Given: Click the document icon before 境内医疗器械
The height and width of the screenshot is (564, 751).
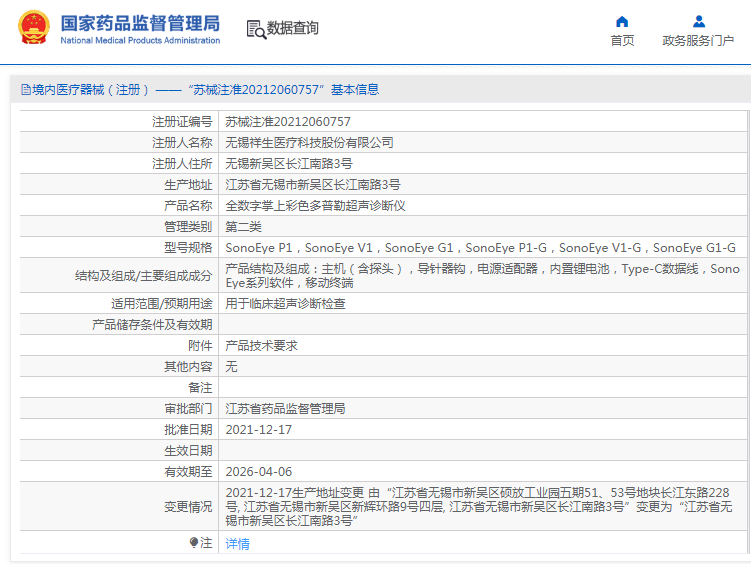Looking at the screenshot, I should pyautogui.click(x=26, y=90).
